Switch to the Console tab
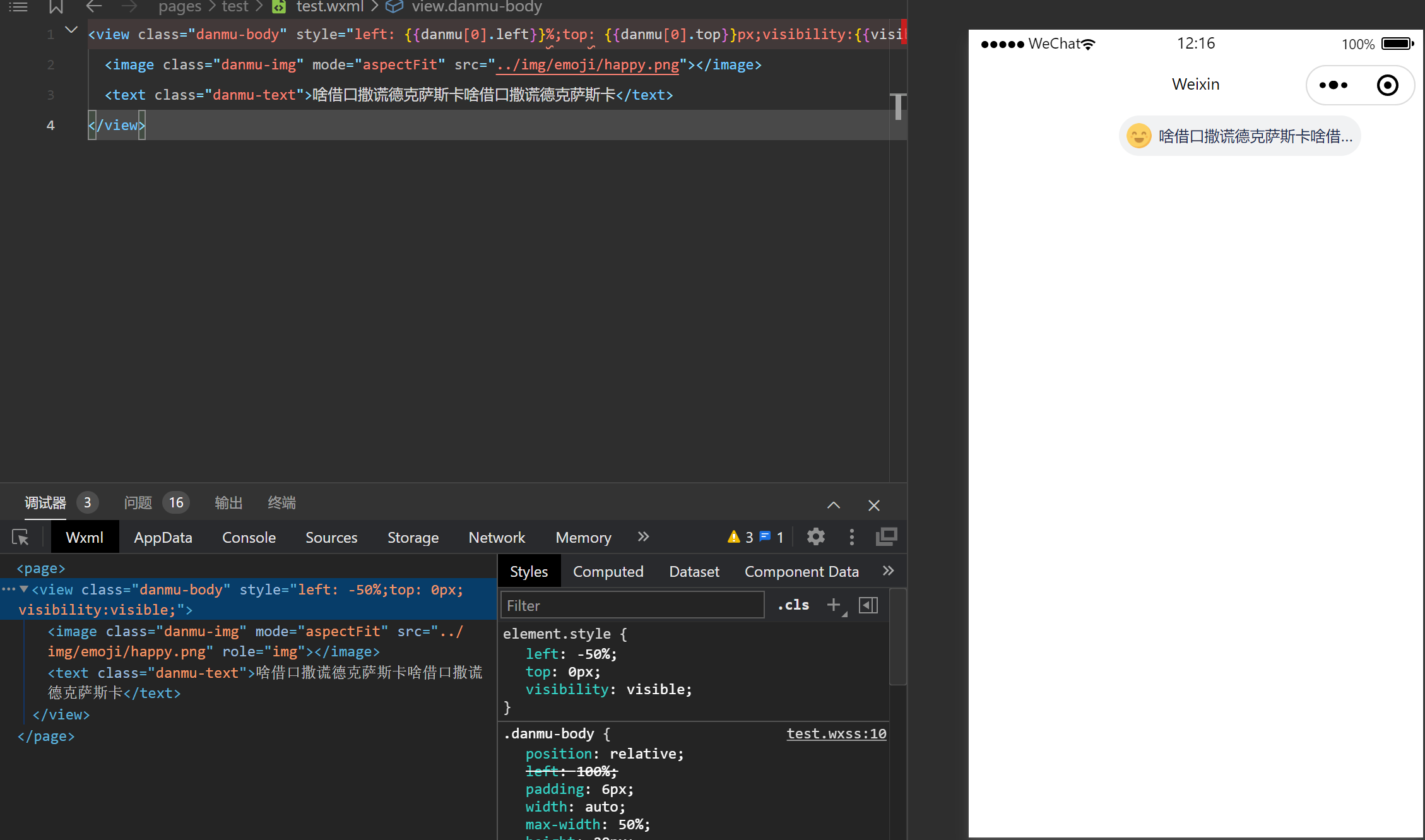The height and width of the screenshot is (840, 1425). 249,537
